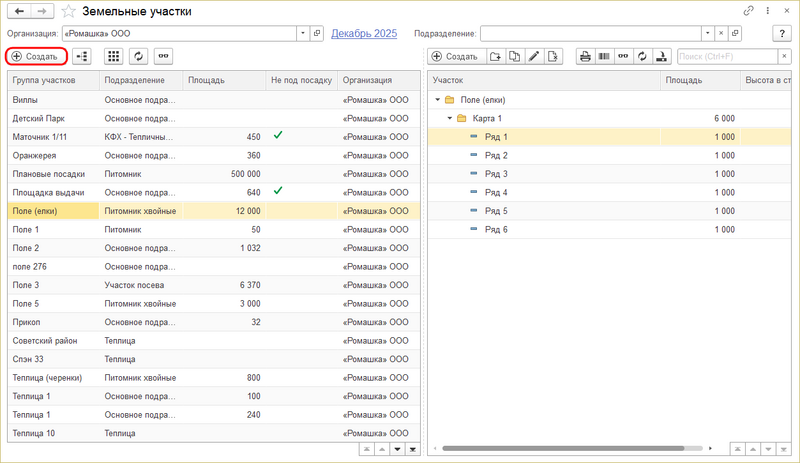Viewport: 800px width, 463px height.
Task: Toggle the checkmark in Площадка выдачи row
Action: click(x=279, y=191)
